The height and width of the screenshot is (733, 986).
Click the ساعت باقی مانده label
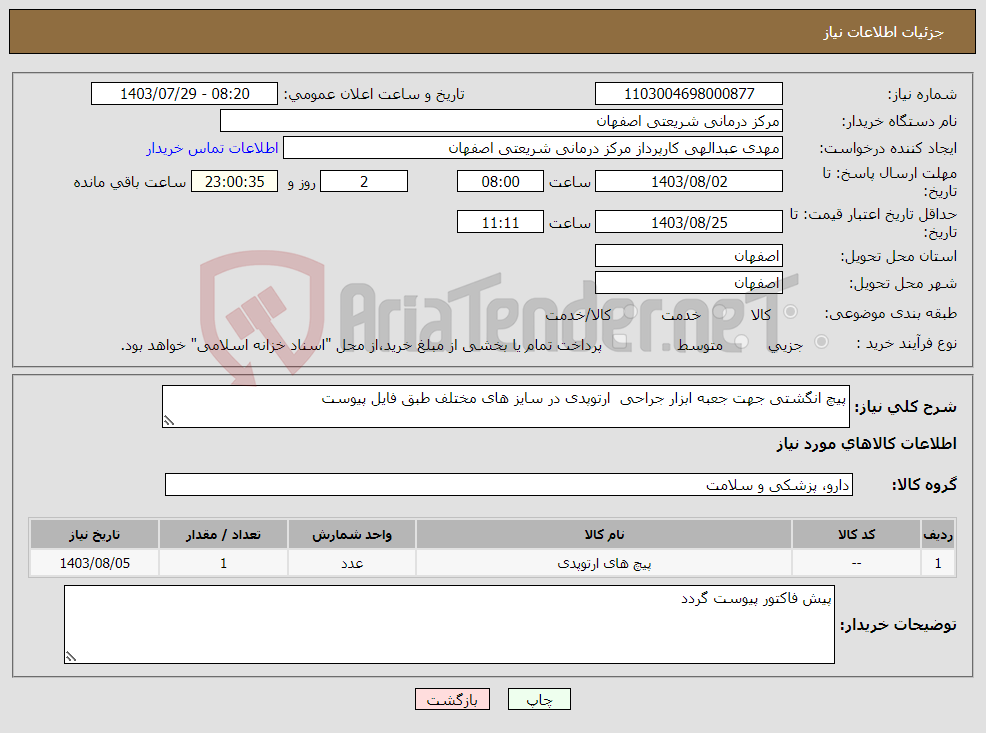coord(130,182)
